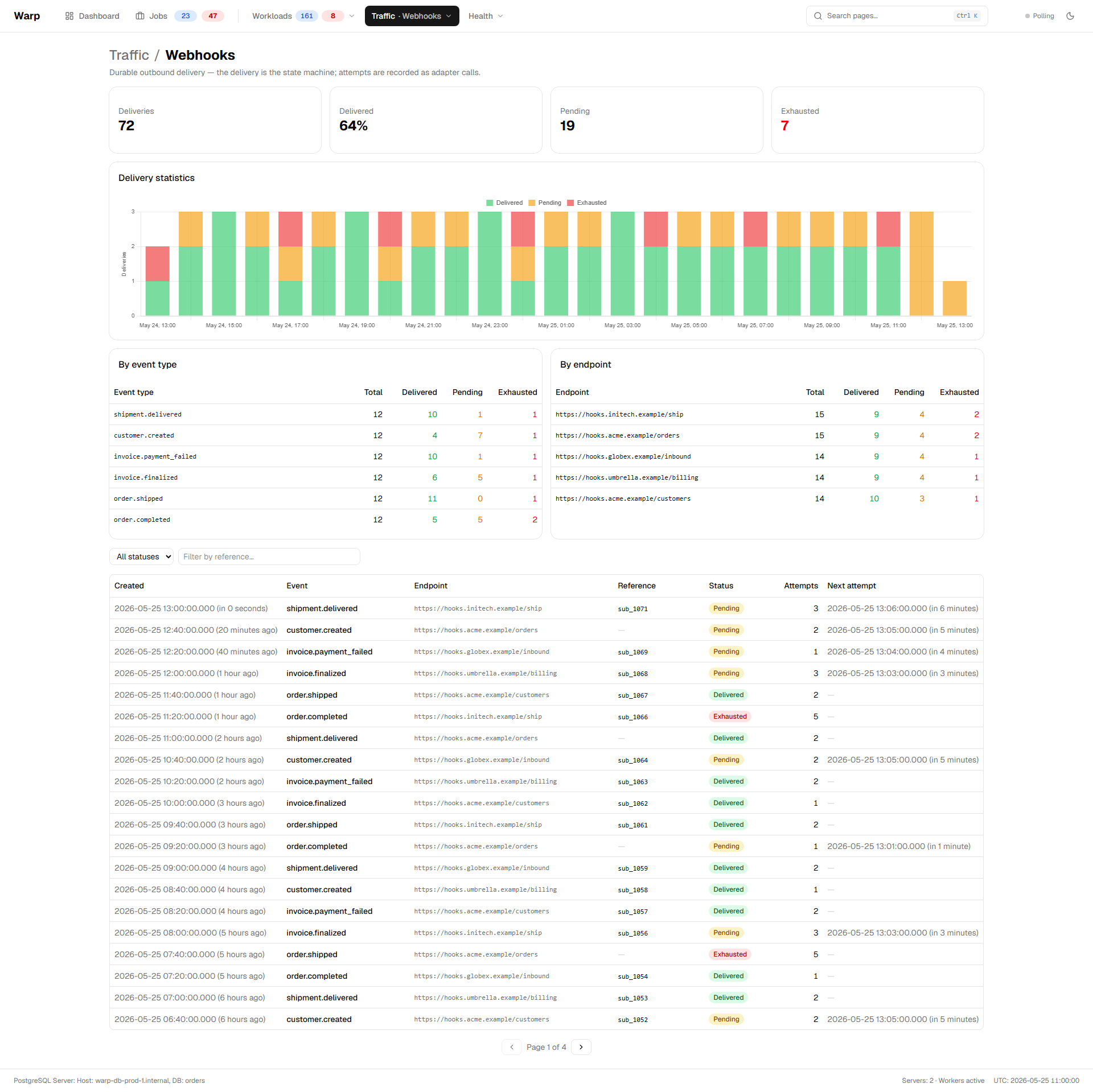Toggle Pending series in chart legend

coord(545,203)
